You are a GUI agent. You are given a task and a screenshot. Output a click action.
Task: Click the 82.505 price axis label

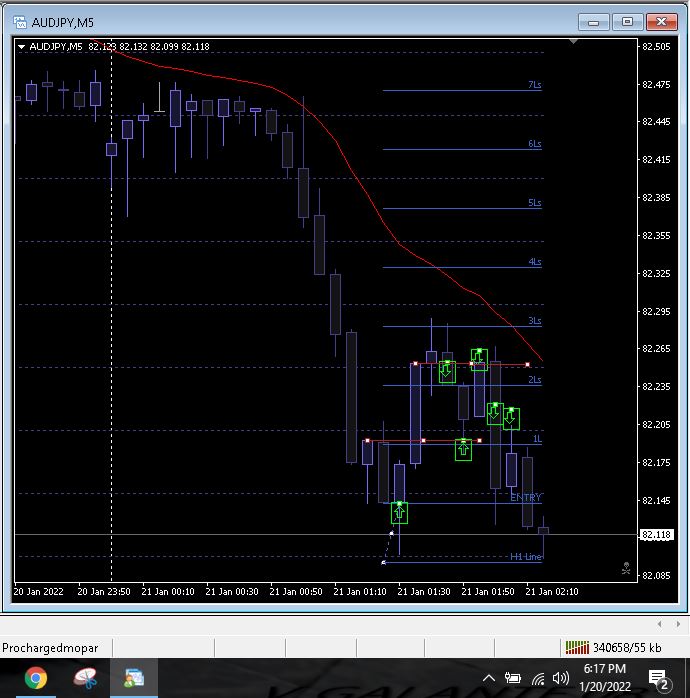(656, 46)
